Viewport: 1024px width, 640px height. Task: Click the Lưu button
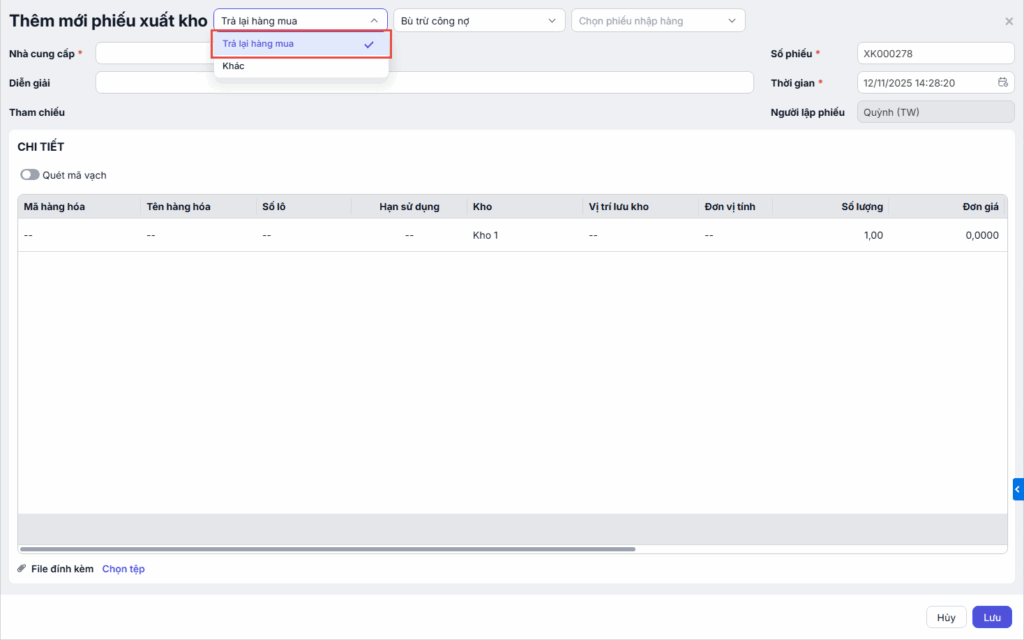tap(992, 617)
